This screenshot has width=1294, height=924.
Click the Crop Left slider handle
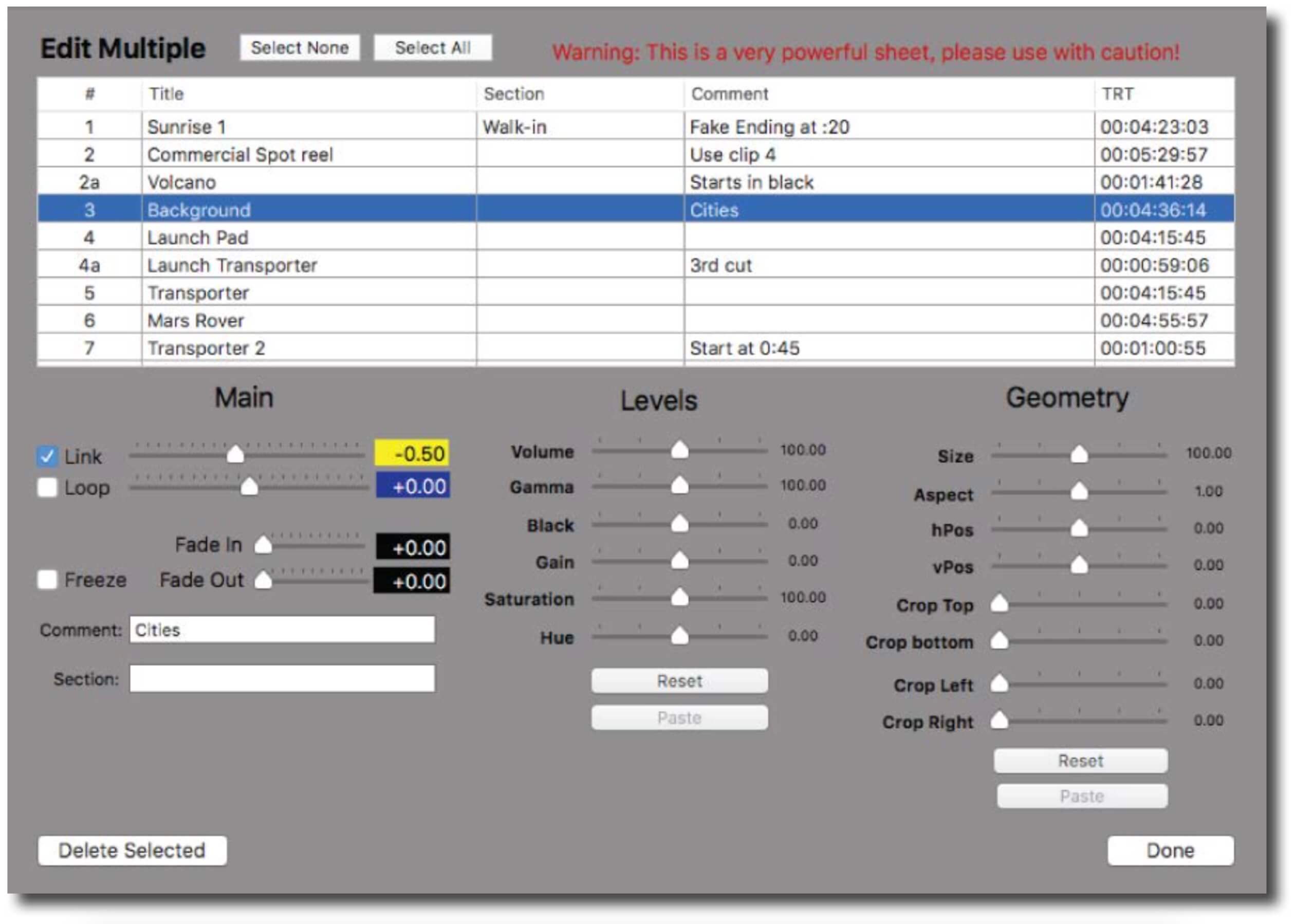click(1000, 683)
